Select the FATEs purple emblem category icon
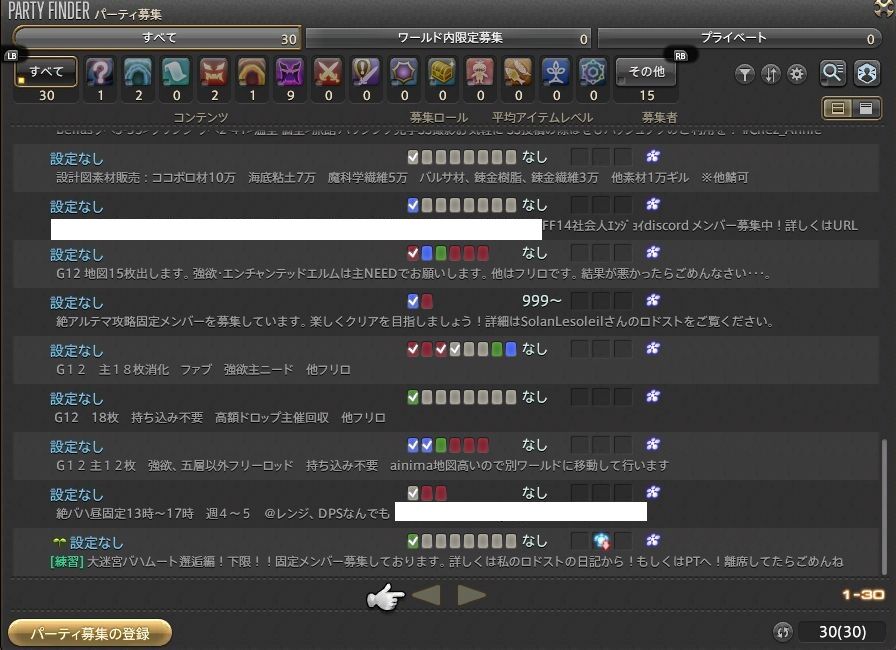 click(404, 72)
